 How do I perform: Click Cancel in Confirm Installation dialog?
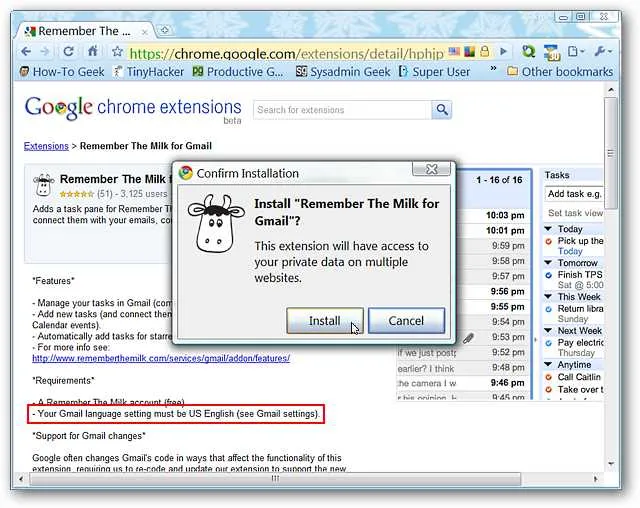coord(406,321)
